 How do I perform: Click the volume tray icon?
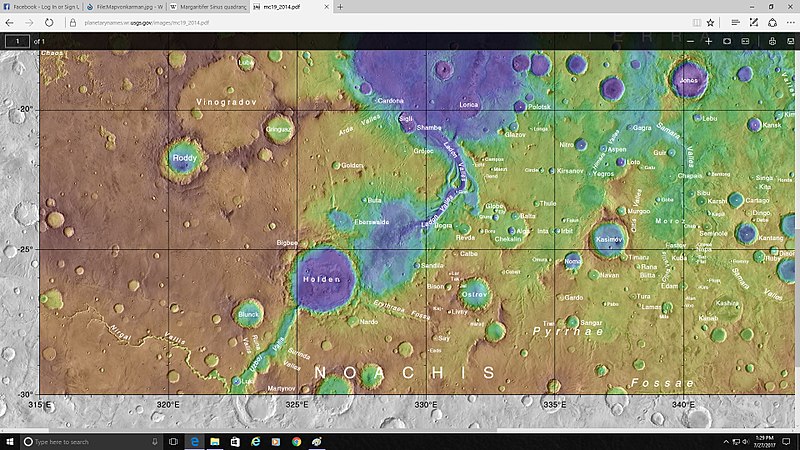[x=746, y=442]
